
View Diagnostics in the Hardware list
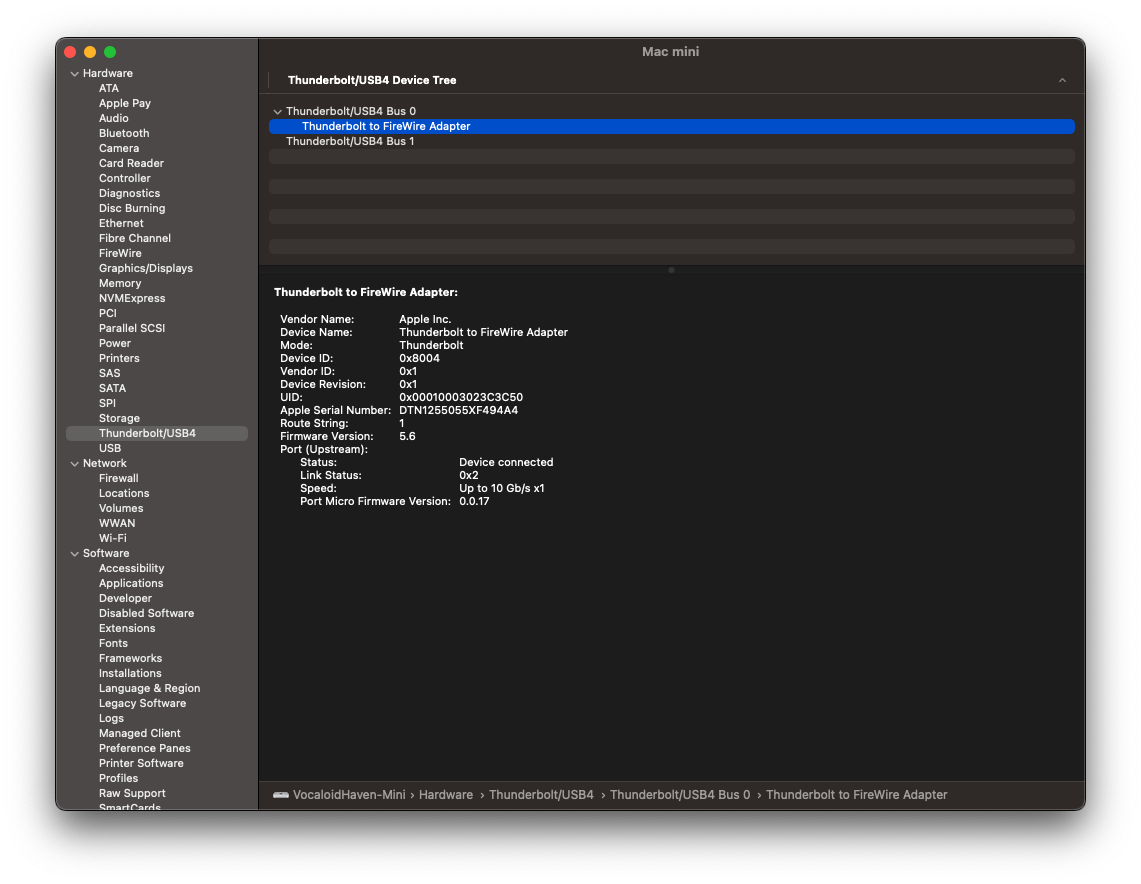(x=130, y=194)
